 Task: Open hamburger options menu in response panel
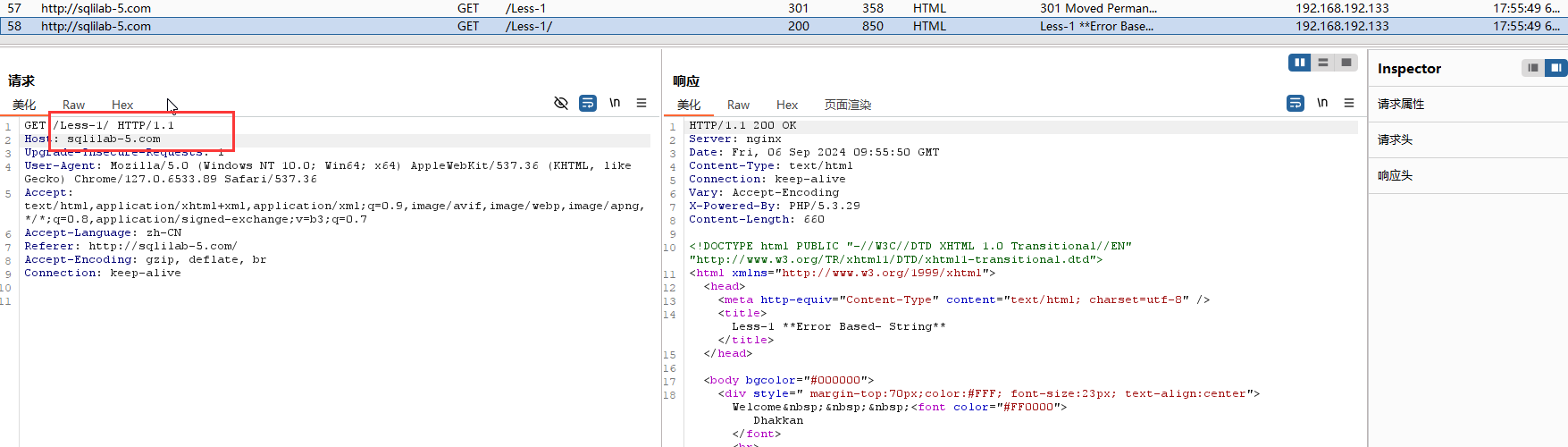pos(1349,103)
